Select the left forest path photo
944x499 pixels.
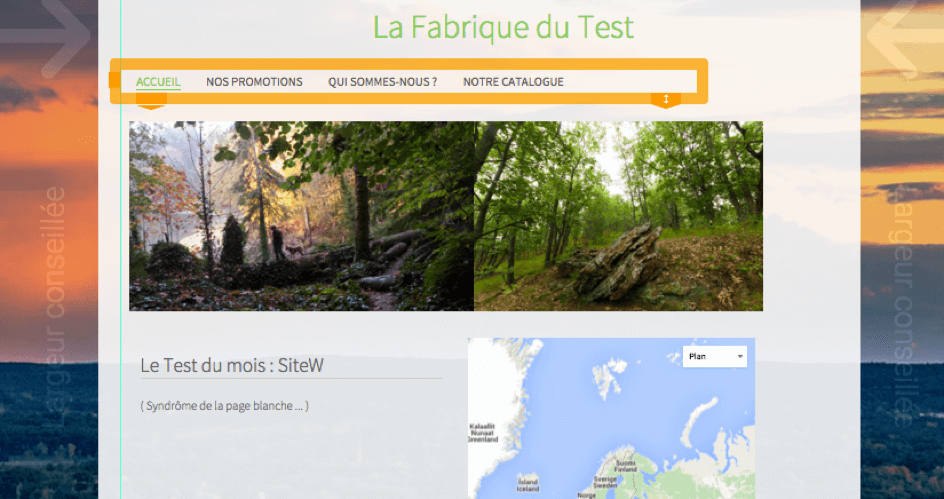tap(301, 216)
